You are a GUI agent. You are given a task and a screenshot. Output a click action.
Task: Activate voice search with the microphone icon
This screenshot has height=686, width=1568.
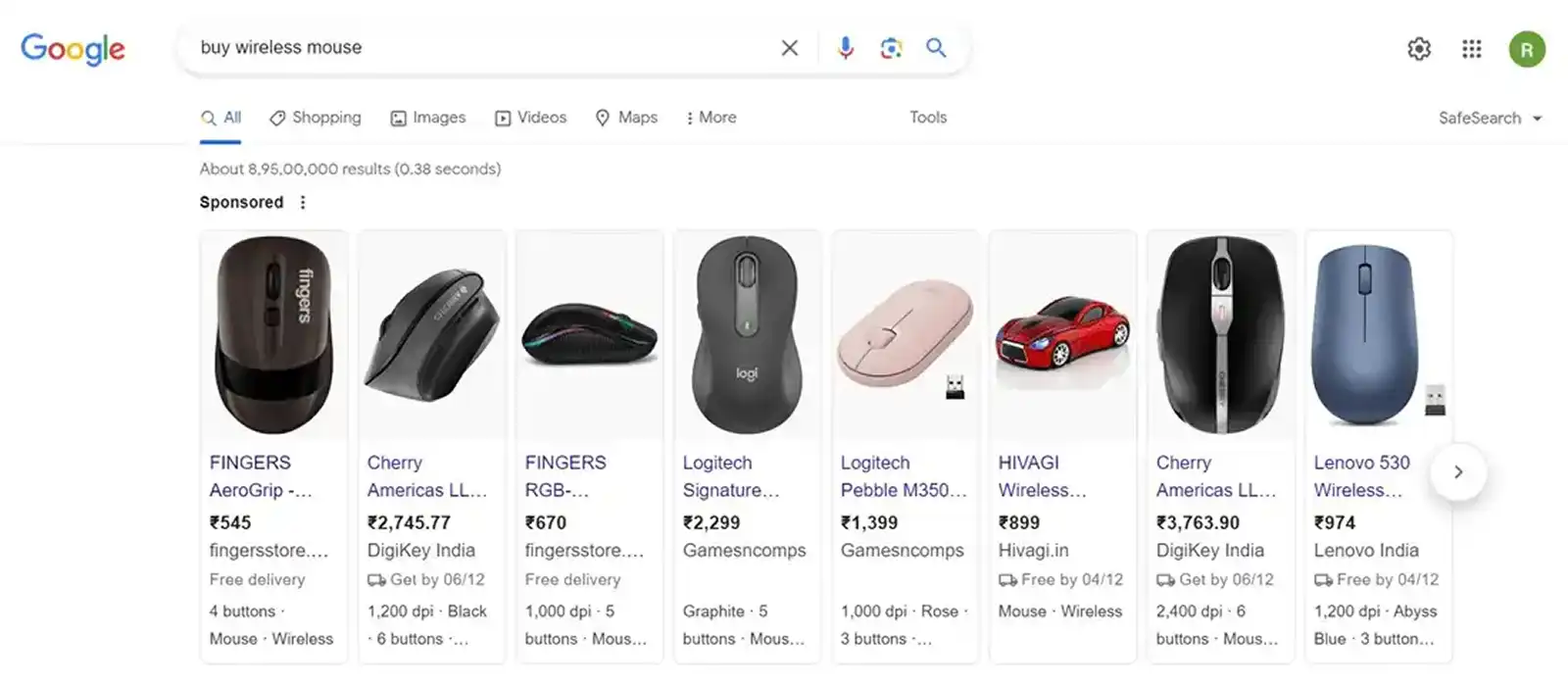click(x=845, y=47)
